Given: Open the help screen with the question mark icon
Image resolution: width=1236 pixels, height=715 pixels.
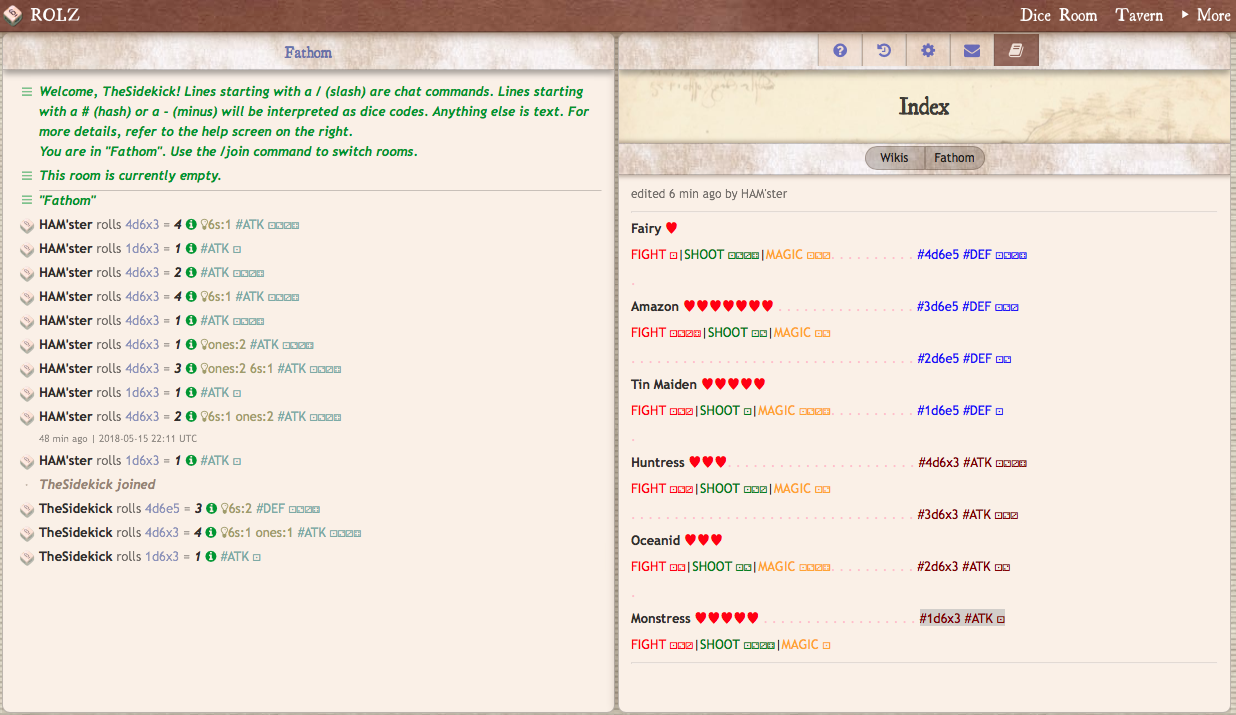Looking at the screenshot, I should click(x=839, y=49).
